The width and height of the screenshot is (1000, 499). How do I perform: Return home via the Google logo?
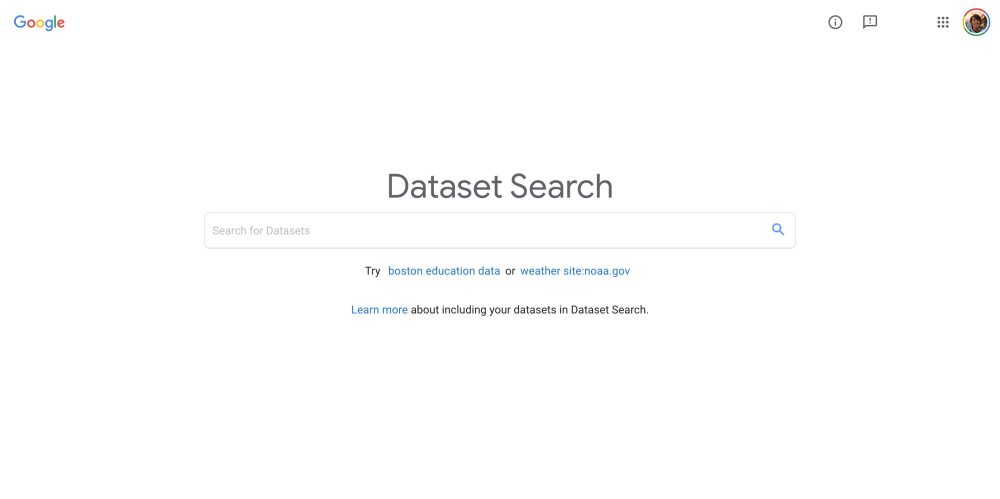point(39,23)
